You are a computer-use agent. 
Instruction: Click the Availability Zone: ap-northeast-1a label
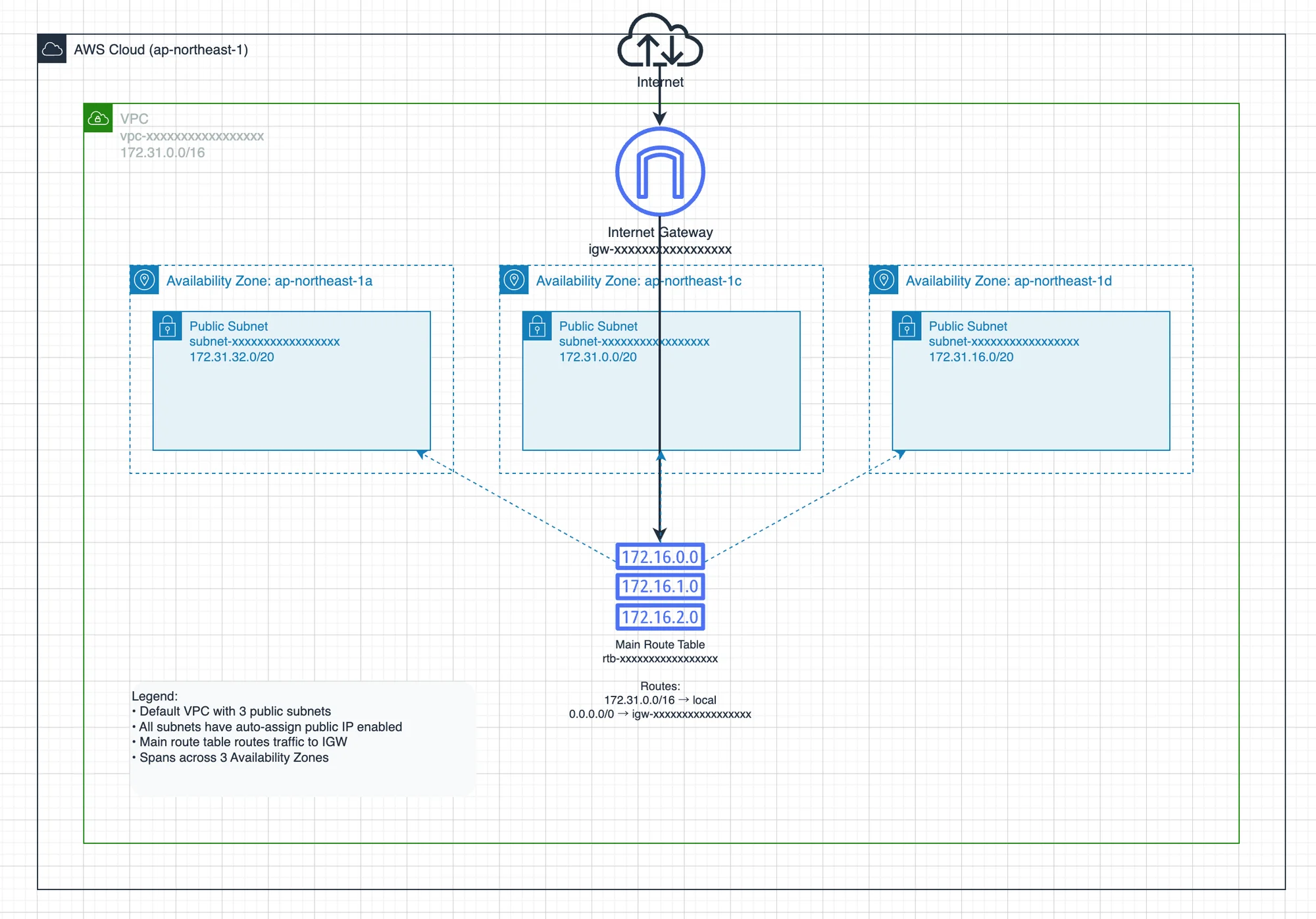coord(269,281)
